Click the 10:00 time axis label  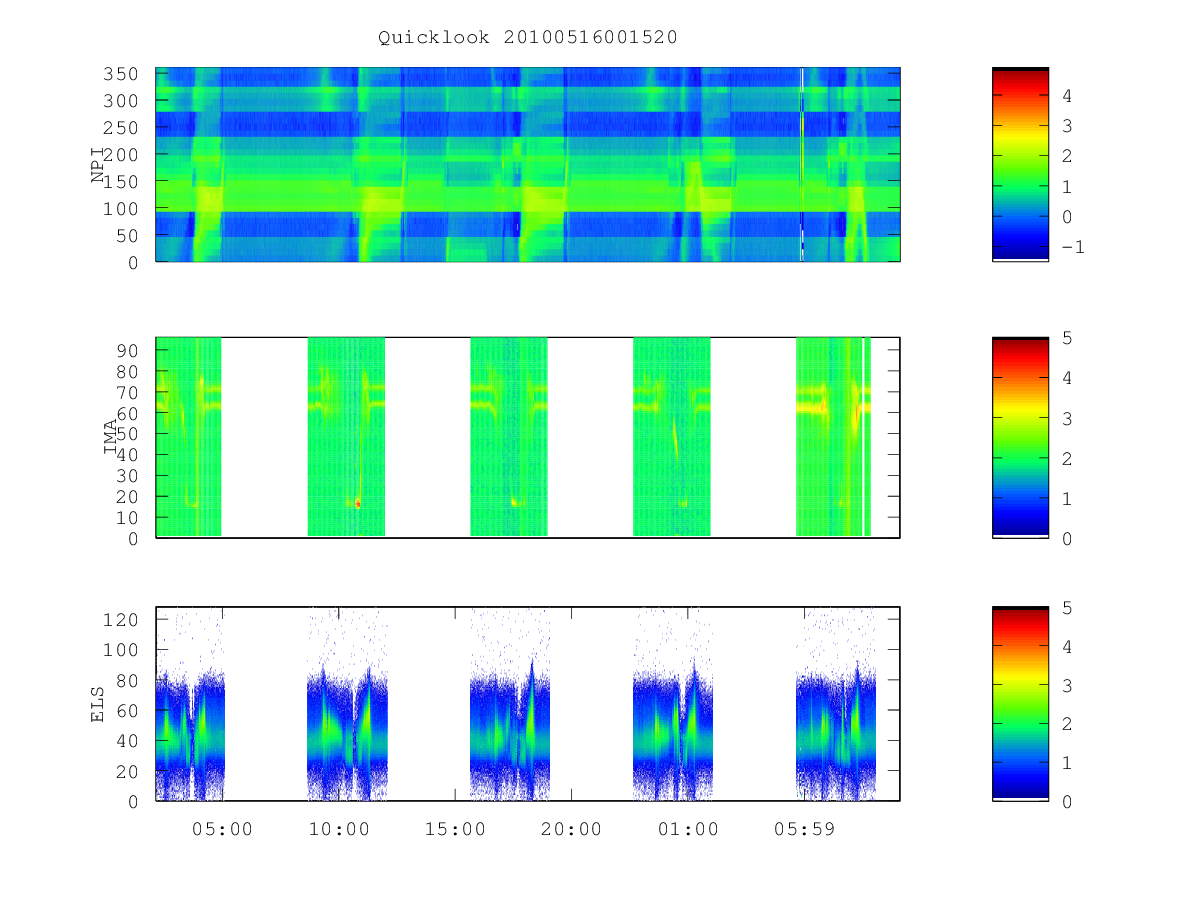click(339, 829)
